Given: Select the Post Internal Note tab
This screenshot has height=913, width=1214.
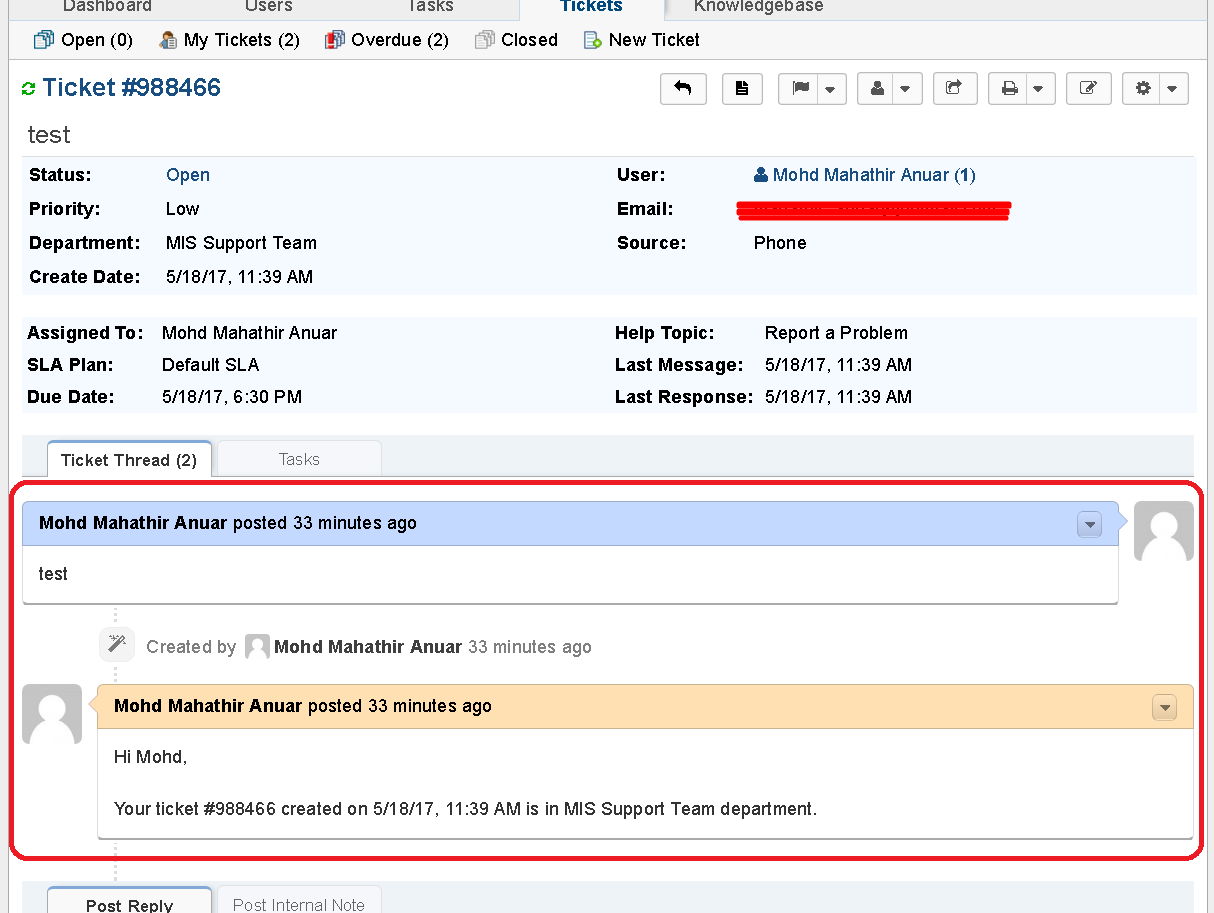Looking at the screenshot, I should [298, 903].
